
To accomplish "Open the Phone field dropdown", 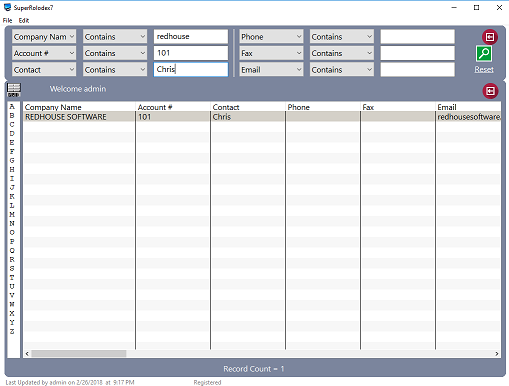I will click(x=271, y=37).
